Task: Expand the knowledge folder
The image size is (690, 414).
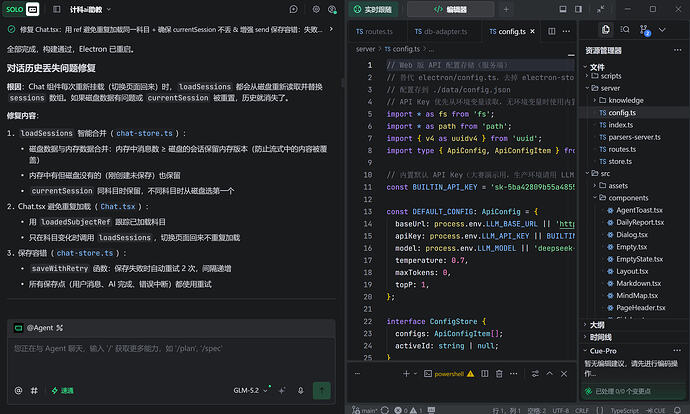Action: (625, 100)
